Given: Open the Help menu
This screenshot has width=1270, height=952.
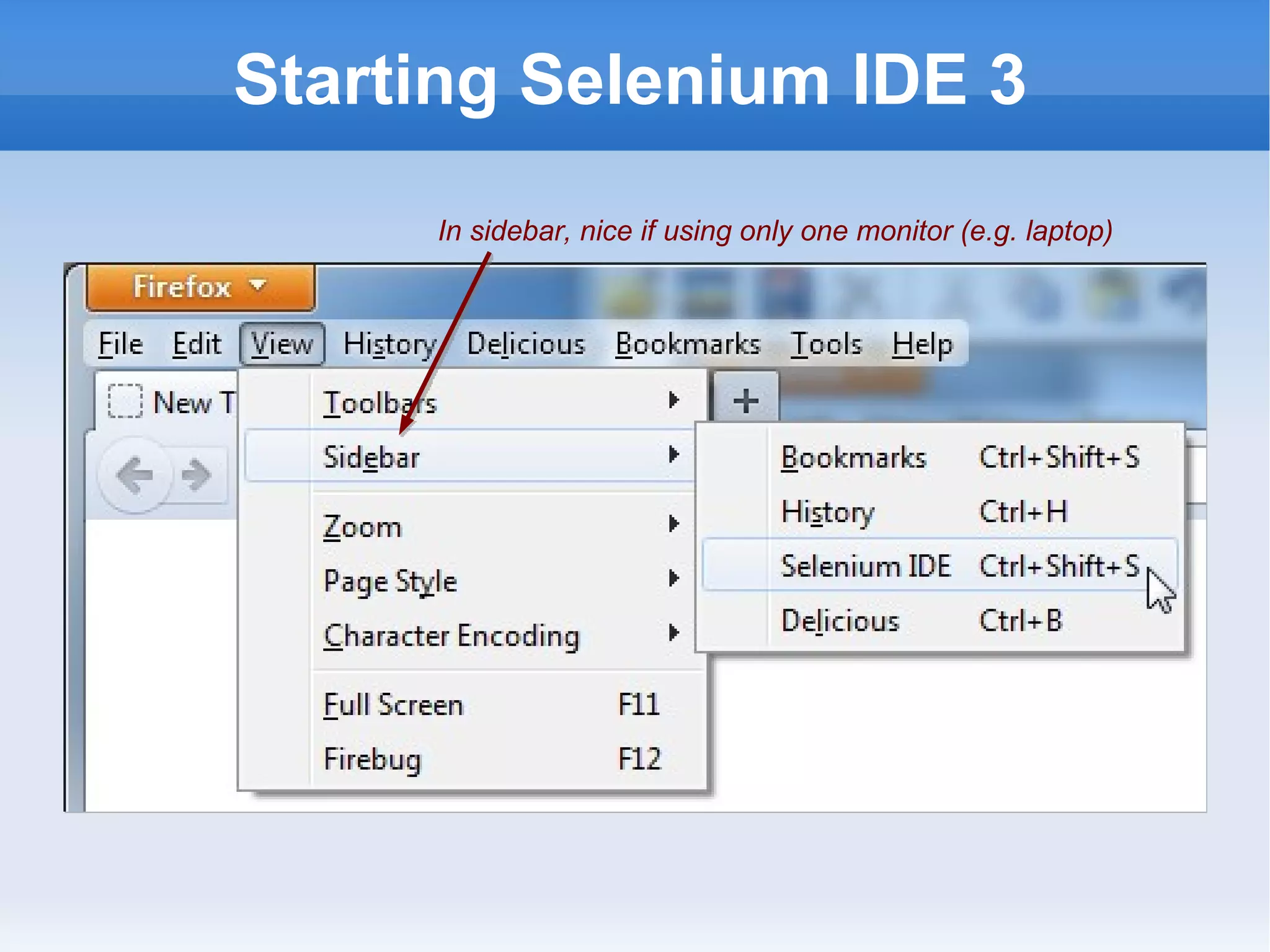Looking at the screenshot, I should pos(922,344).
